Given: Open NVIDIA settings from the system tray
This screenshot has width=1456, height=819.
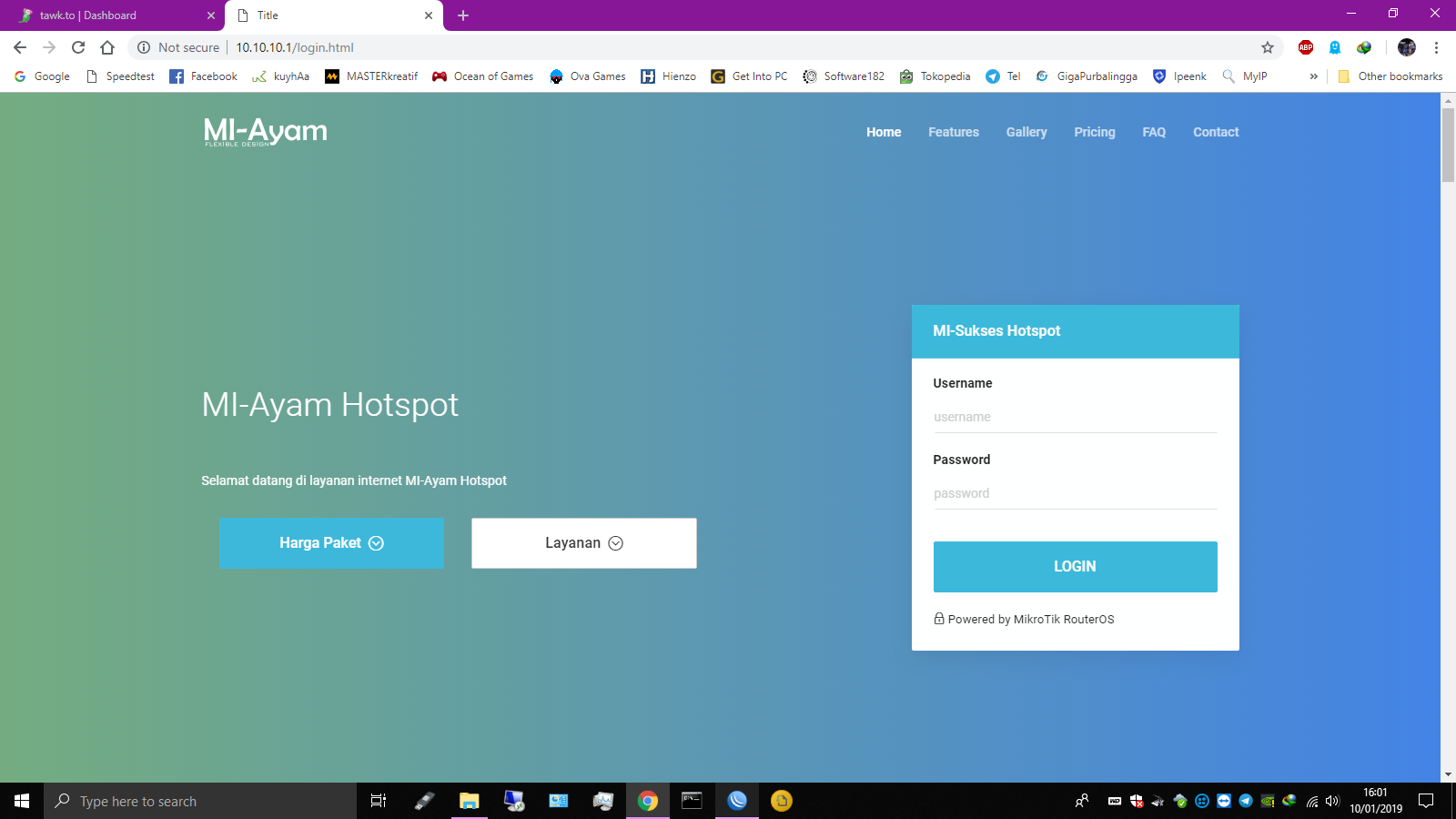Looking at the screenshot, I should click(1267, 802).
